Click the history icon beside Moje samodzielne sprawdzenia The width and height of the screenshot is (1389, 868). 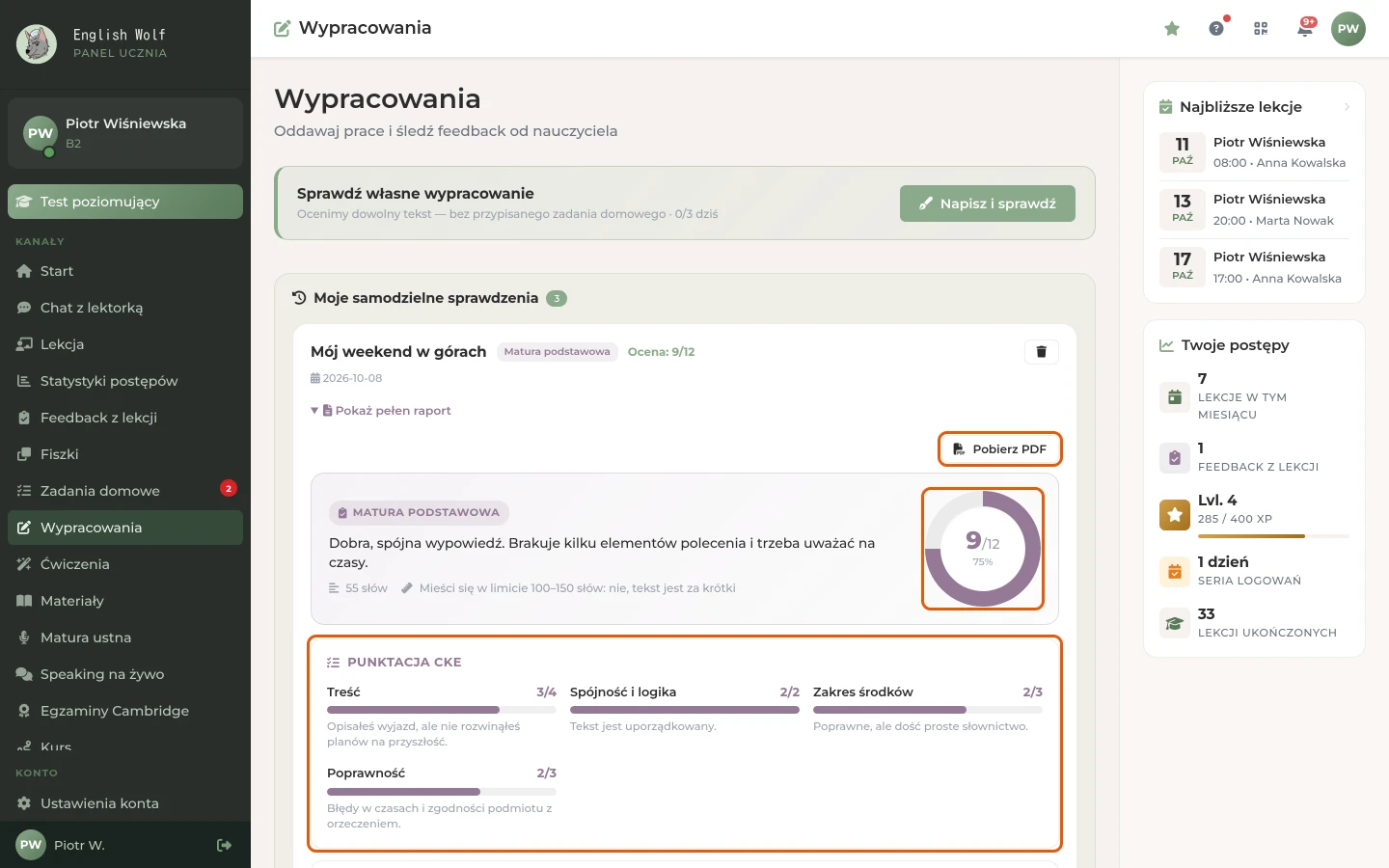(x=299, y=298)
